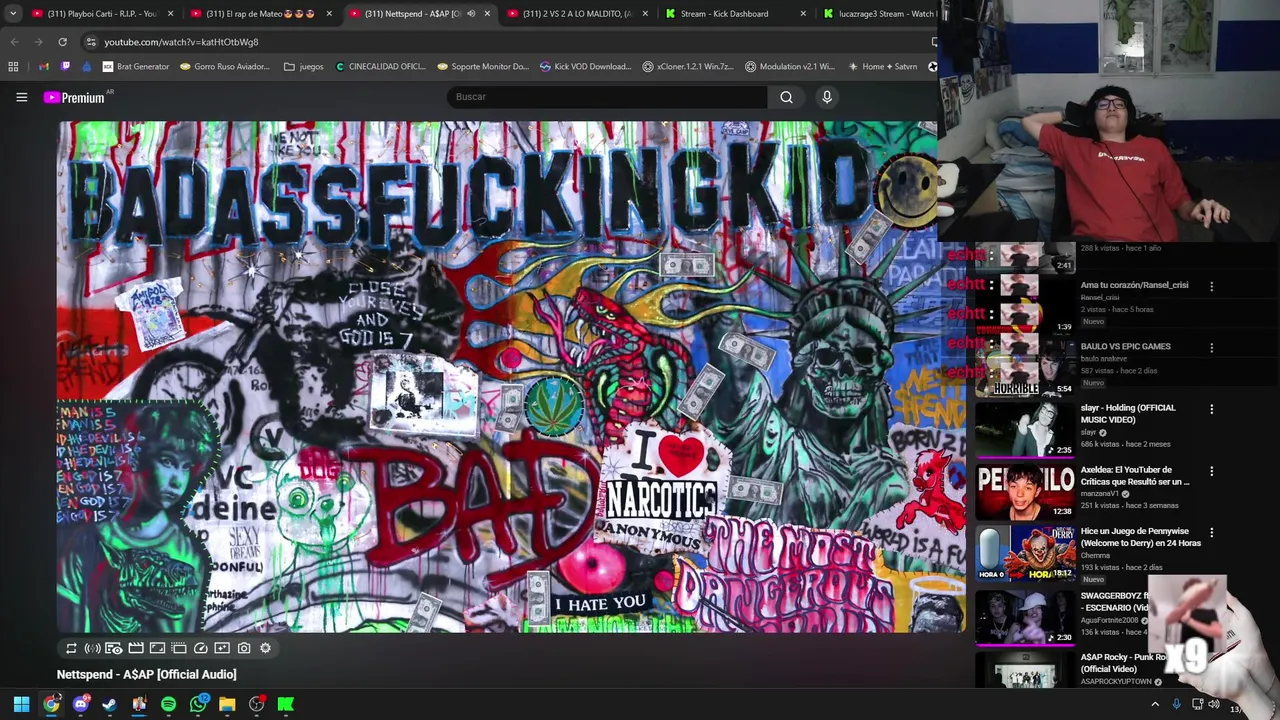Reload the page
Image resolution: width=1280 pixels, height=720 pixels.
pyautogui.click(x=62, y=42)
